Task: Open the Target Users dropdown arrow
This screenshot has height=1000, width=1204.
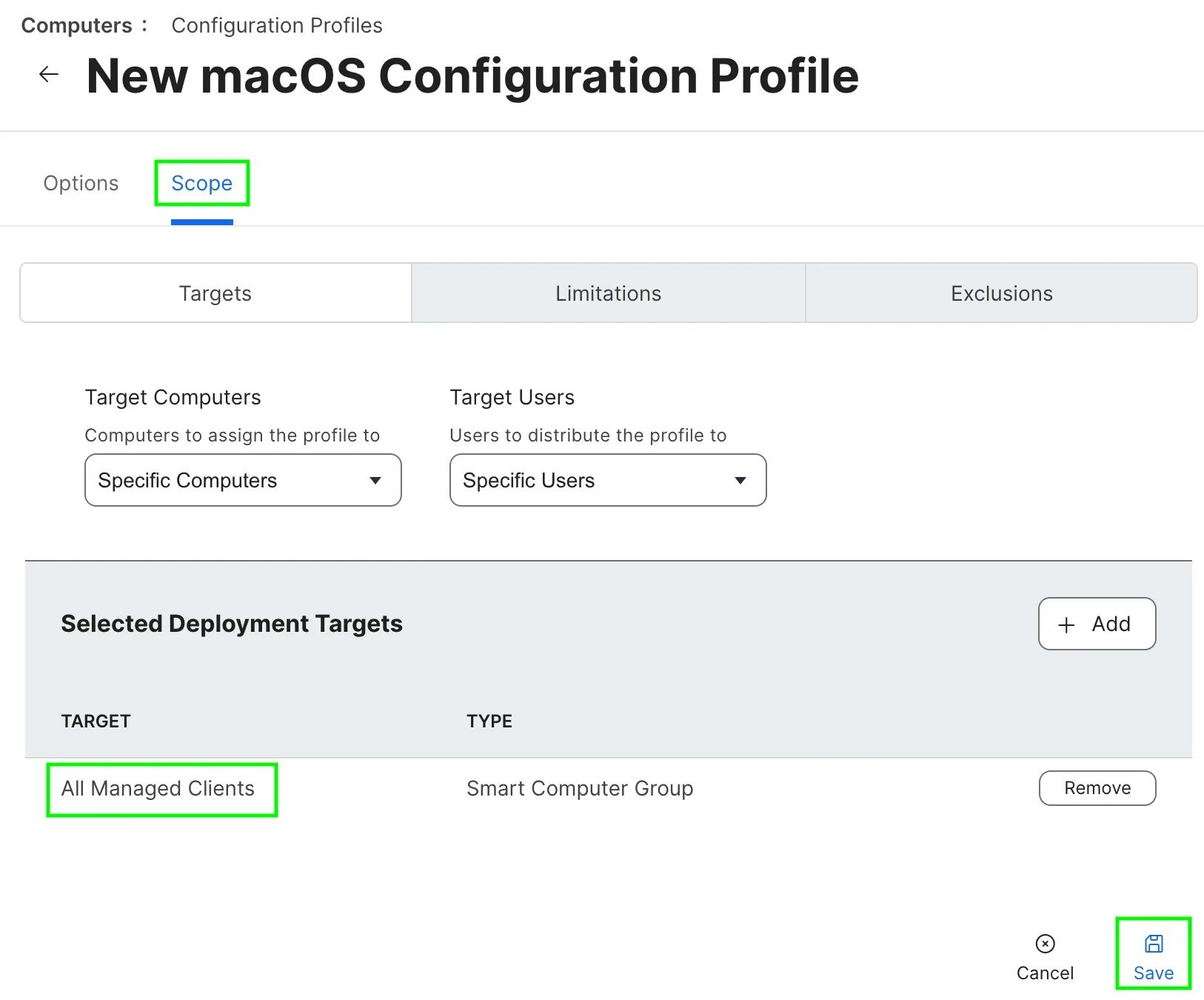Action: (740, 481)
